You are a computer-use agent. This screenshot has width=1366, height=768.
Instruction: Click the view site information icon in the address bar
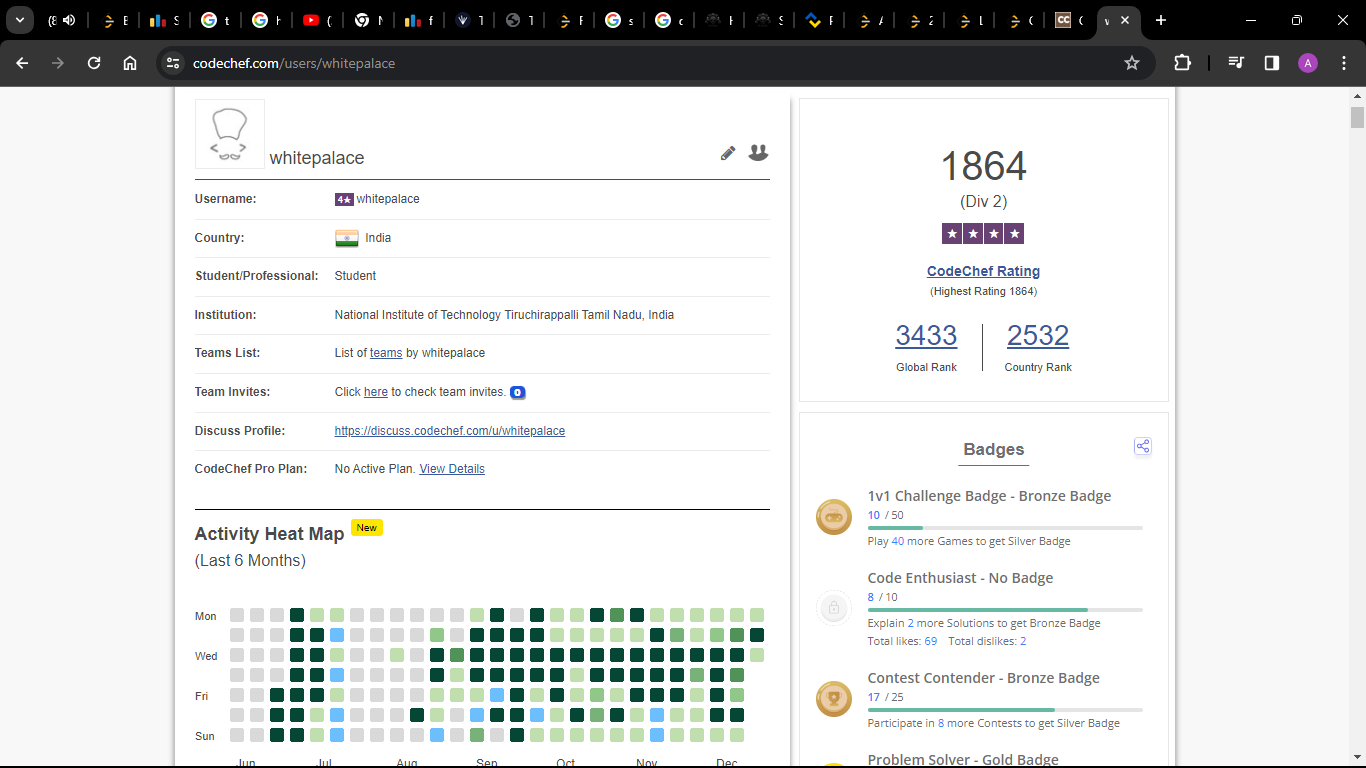click(x=173, y=63)
